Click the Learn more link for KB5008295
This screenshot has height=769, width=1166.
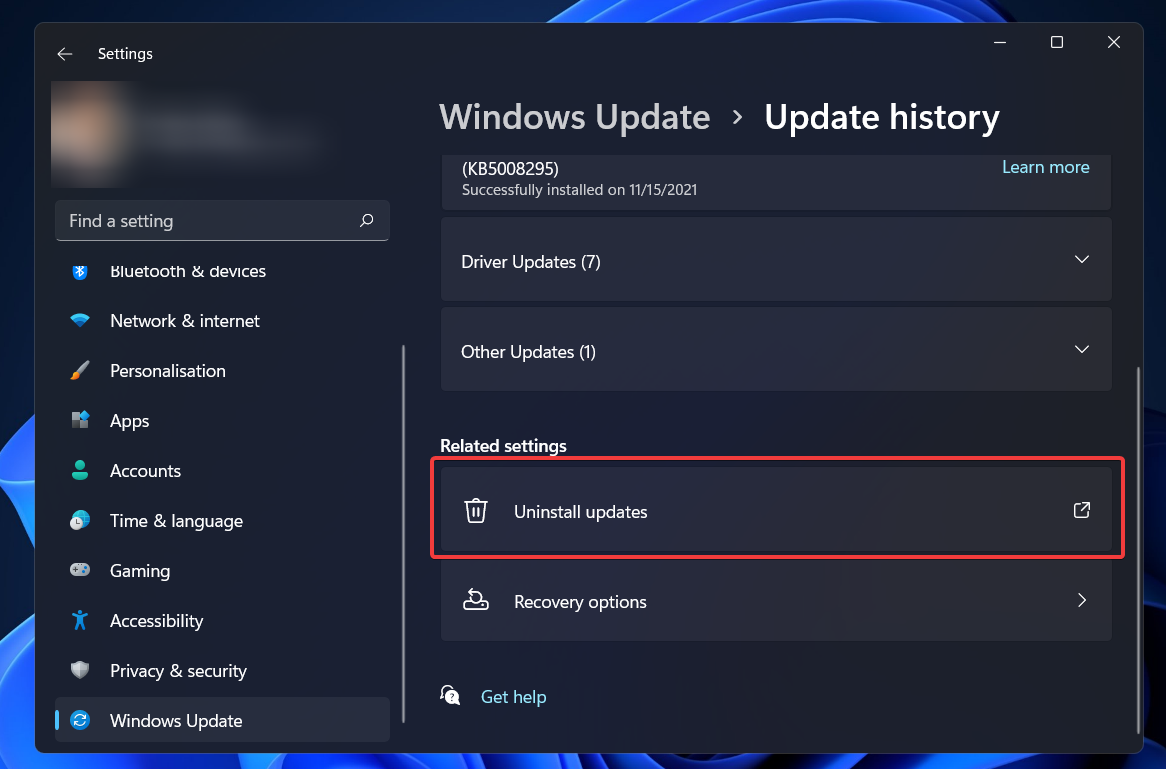1046,167
